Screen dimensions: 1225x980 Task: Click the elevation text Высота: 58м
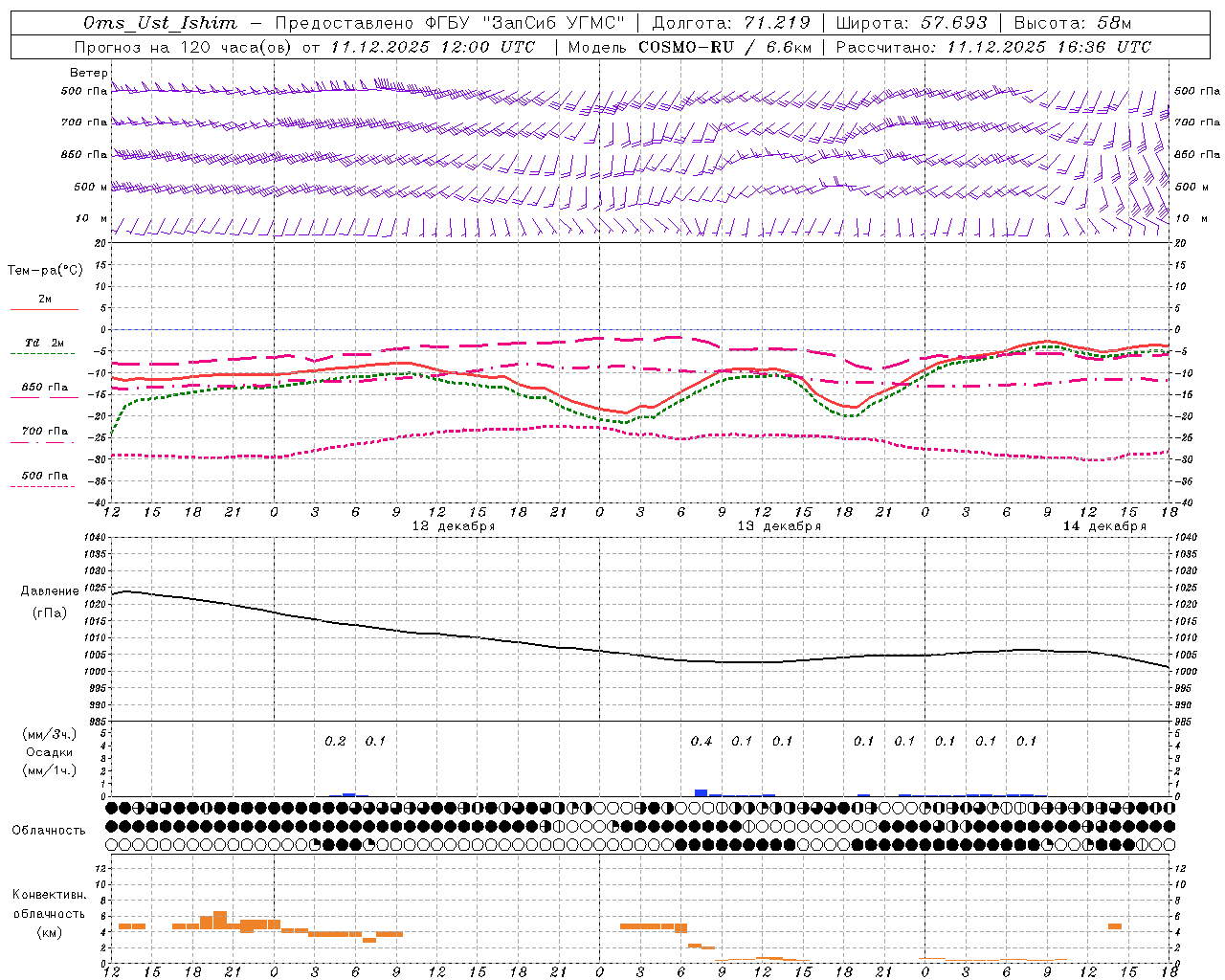(1073, 23)
